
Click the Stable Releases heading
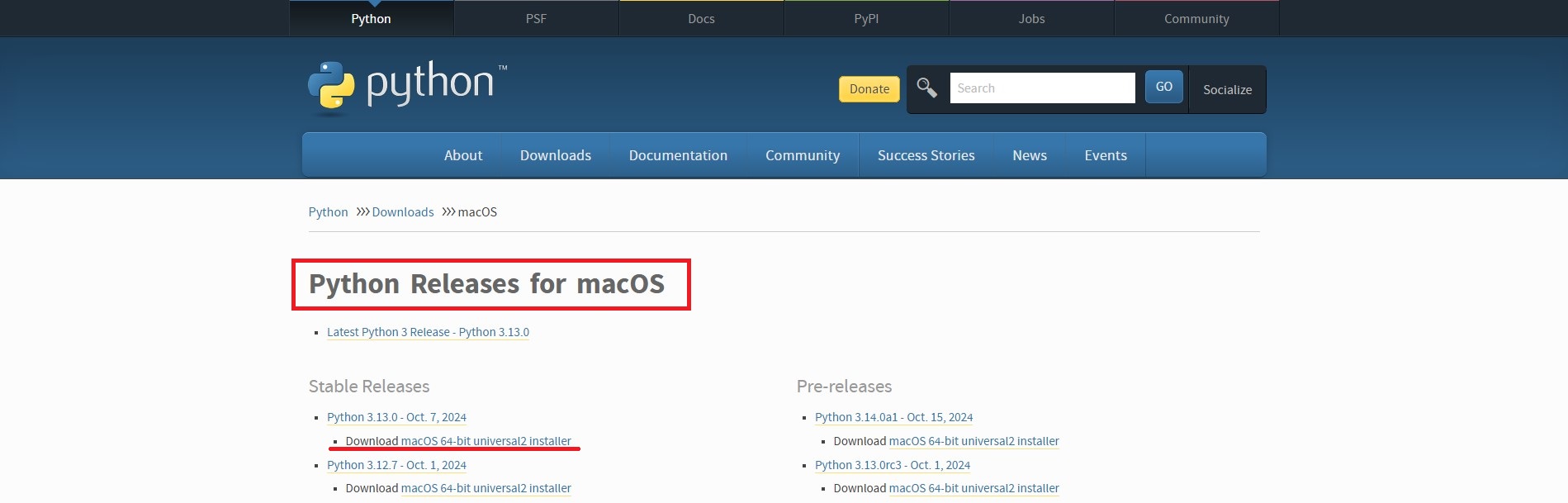tap(369, 387)
